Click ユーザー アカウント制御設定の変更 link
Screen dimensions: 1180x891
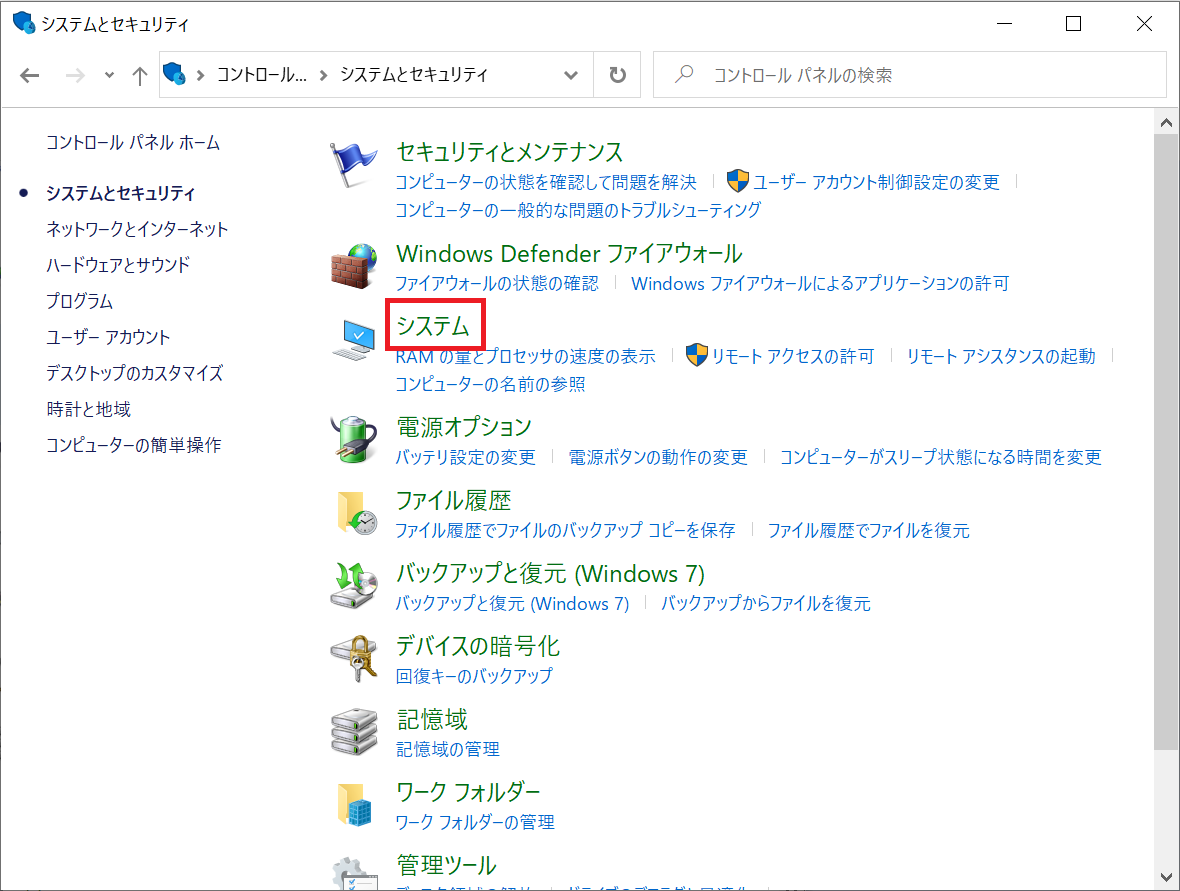point(876,182)
